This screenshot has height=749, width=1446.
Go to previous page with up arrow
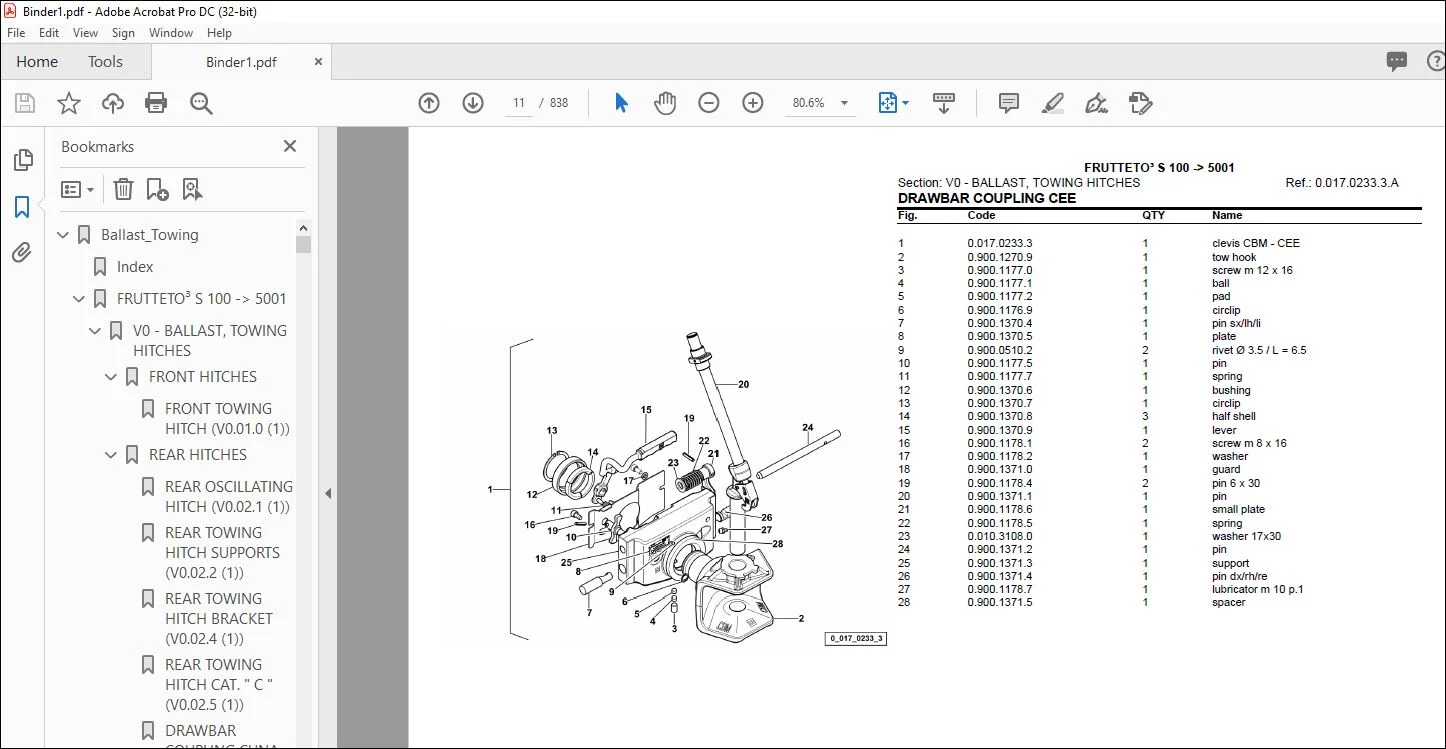tap(429, 103)
